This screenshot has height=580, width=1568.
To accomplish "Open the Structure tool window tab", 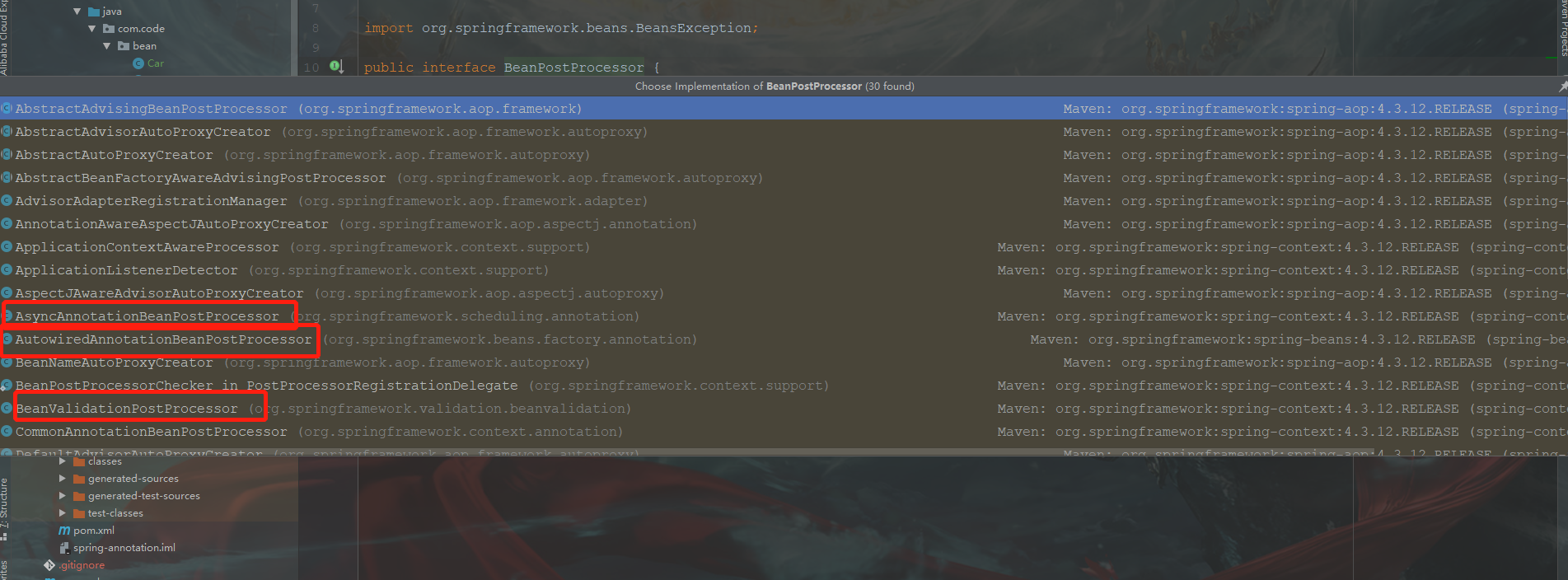I will coord(4,508).
